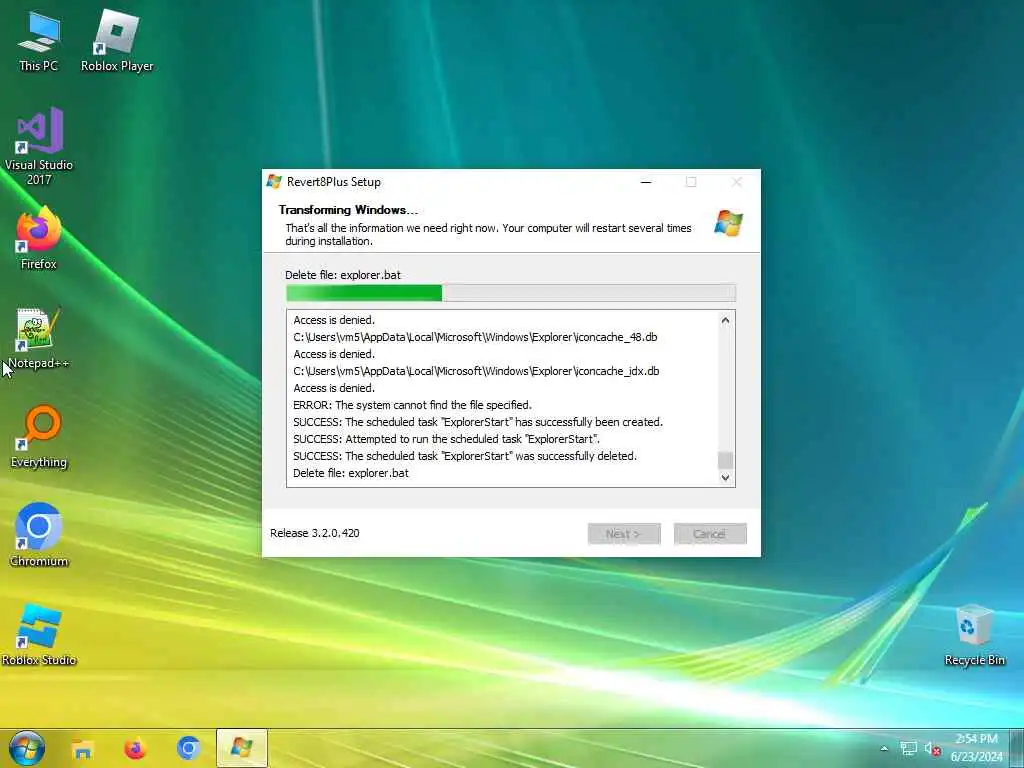Click 'Transforming Windows...' heading
This screenshot has height=768, width=1024.
(x=348, y=210)
